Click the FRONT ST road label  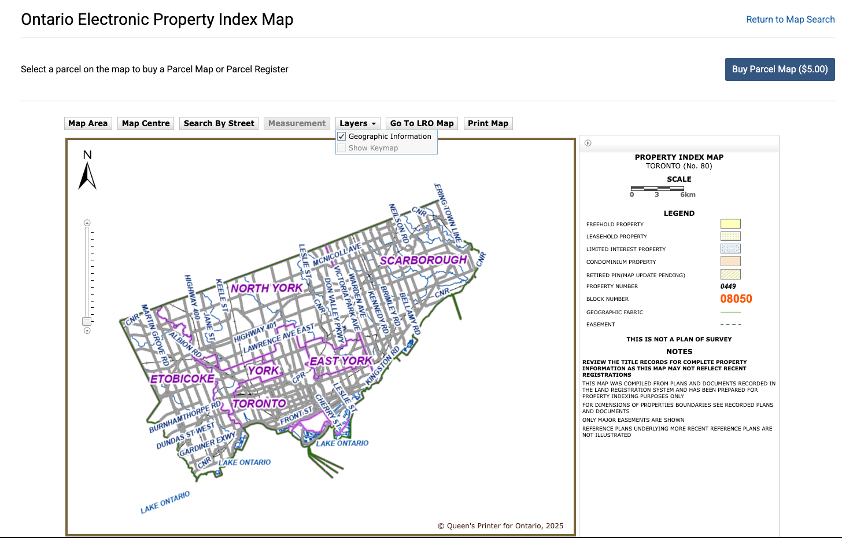296,417
